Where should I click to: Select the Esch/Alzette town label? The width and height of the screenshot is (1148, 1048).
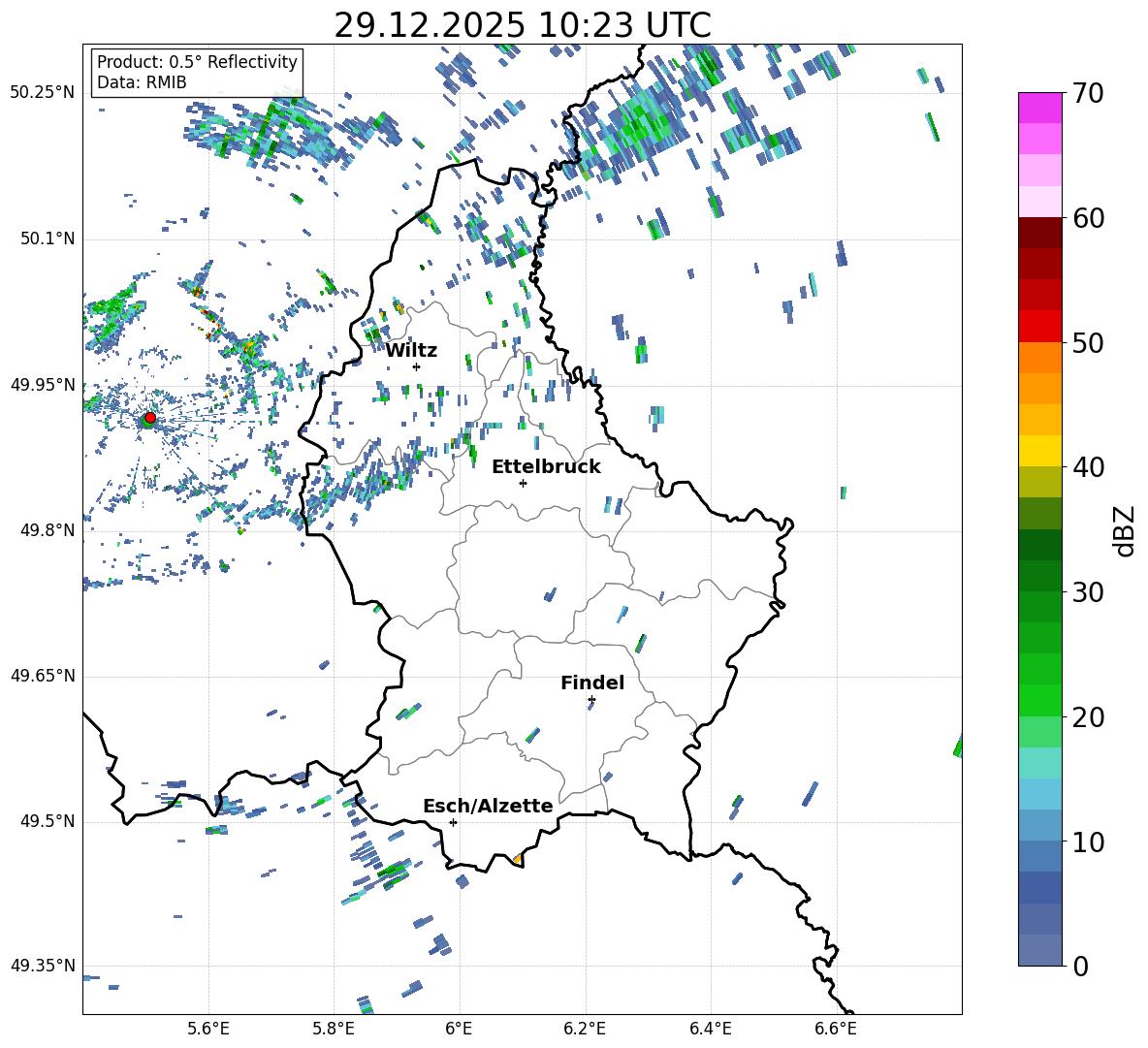pos(488,806)
